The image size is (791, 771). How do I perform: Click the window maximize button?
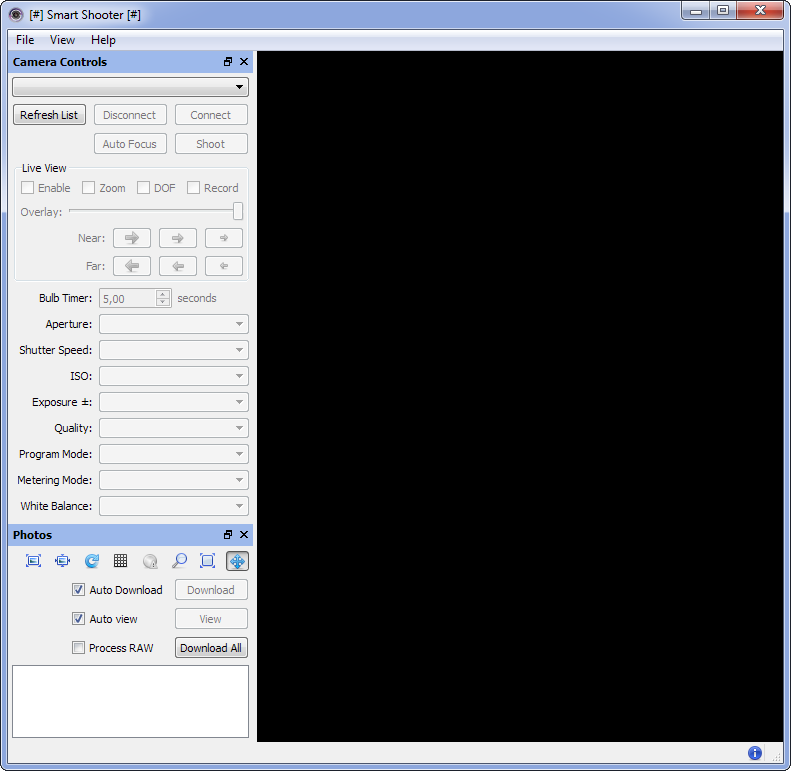click(723, 11)
